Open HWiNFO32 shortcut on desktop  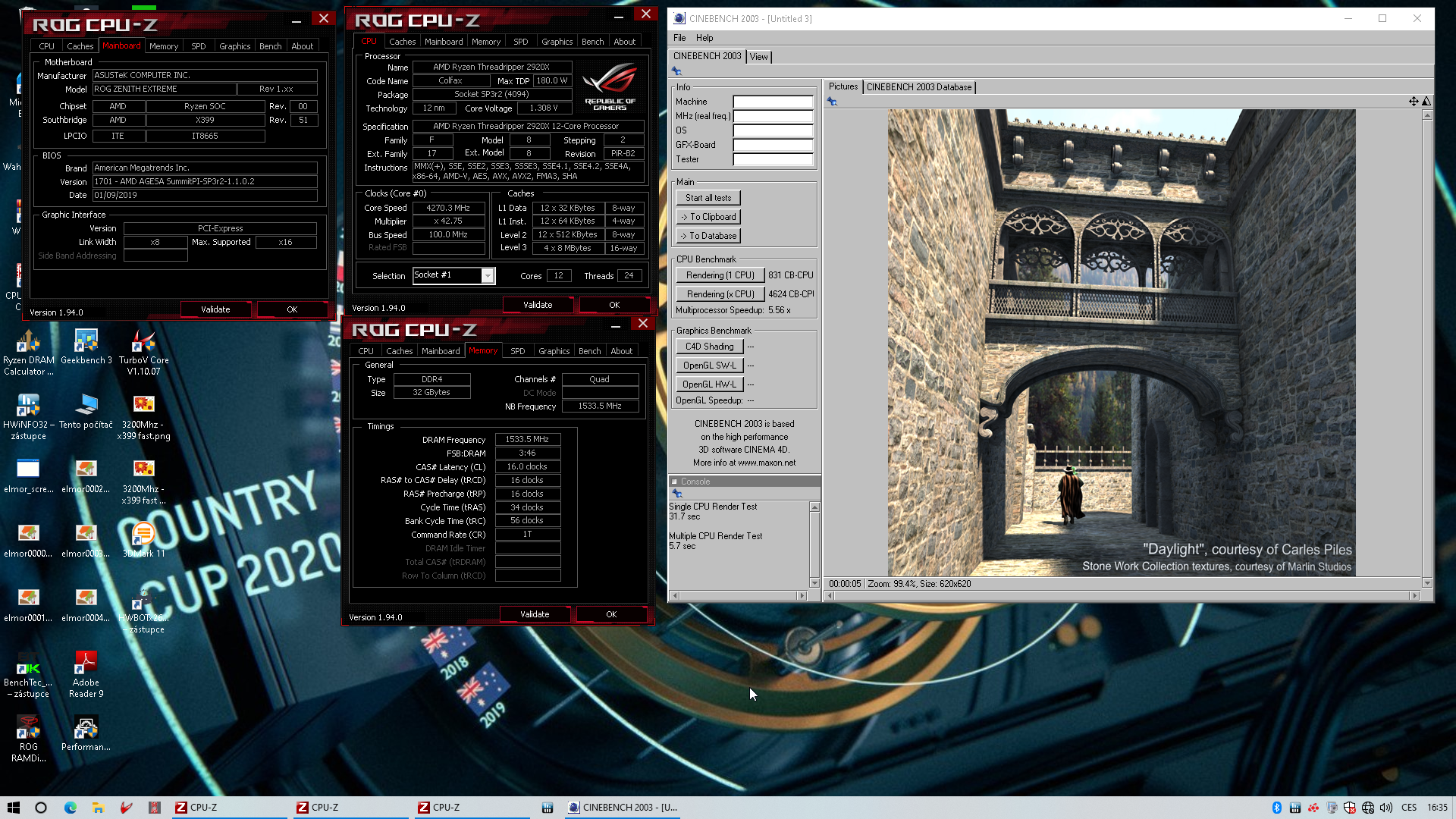pyautogui.click(x=29, y=417)
